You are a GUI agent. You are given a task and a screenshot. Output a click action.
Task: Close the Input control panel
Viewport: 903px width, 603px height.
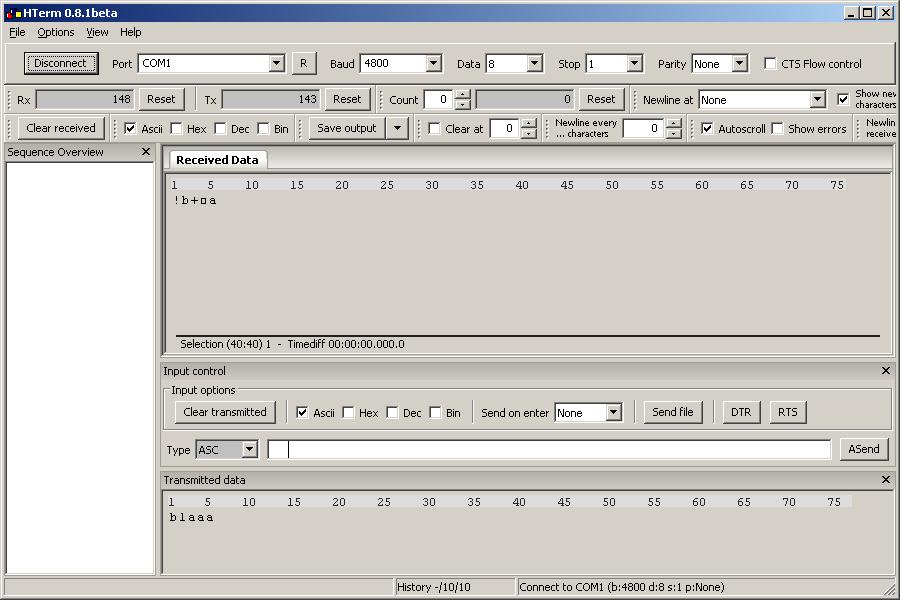886,371
